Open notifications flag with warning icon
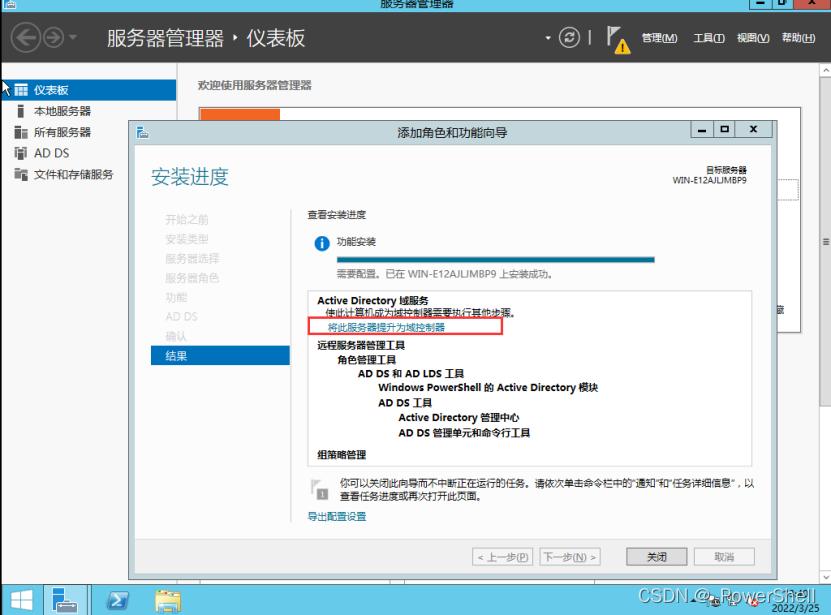This screenshot has height=615, width=831. click(x=617, y=40)
